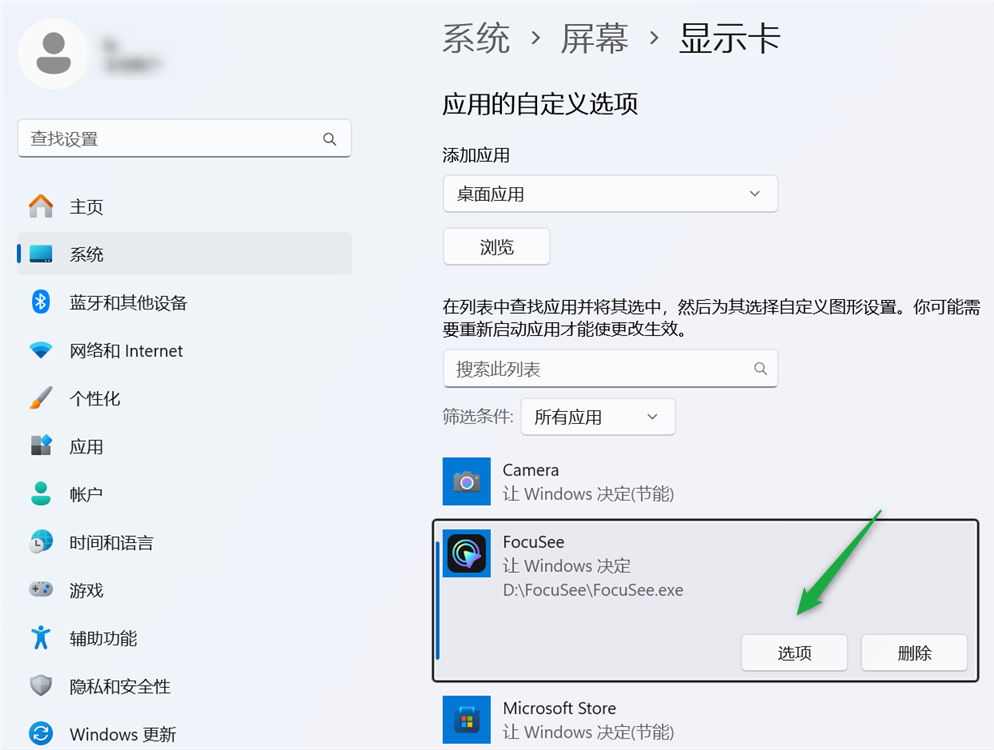
Task: Click the user profile avatar
Action: tap(53, 53)
